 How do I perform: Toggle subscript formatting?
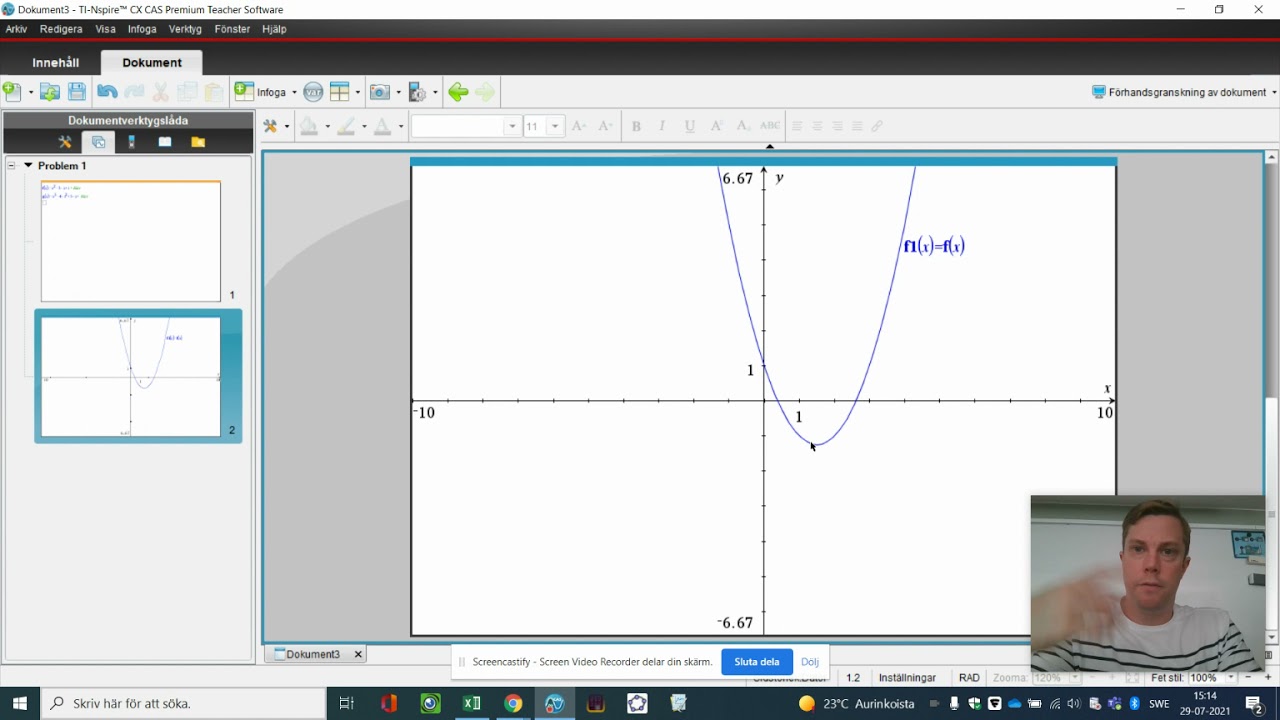[x=743, y=126]
